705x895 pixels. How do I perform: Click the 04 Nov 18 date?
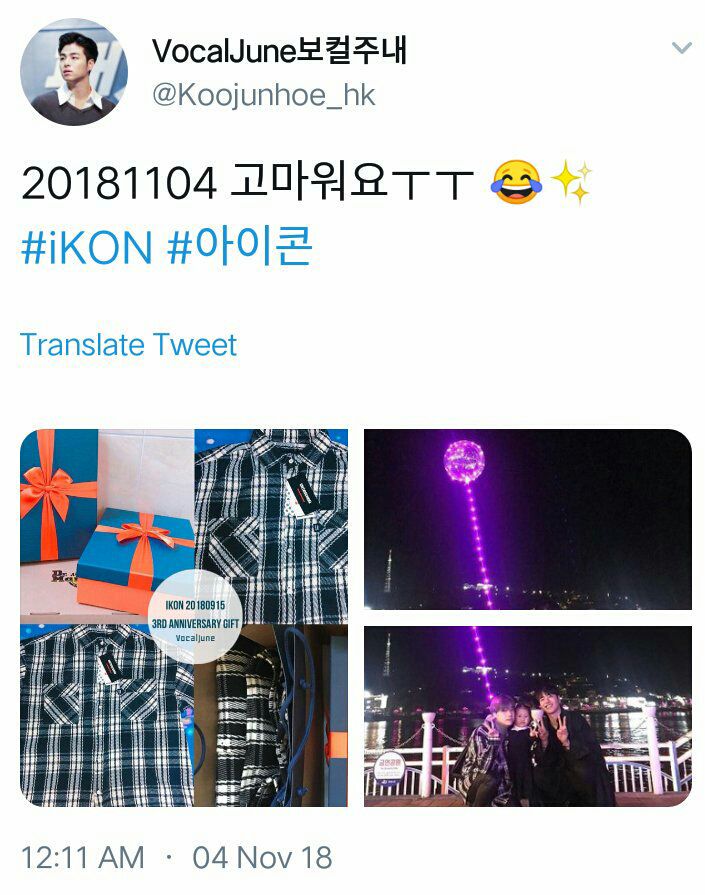pyautogui.click(x=262, y=857)
